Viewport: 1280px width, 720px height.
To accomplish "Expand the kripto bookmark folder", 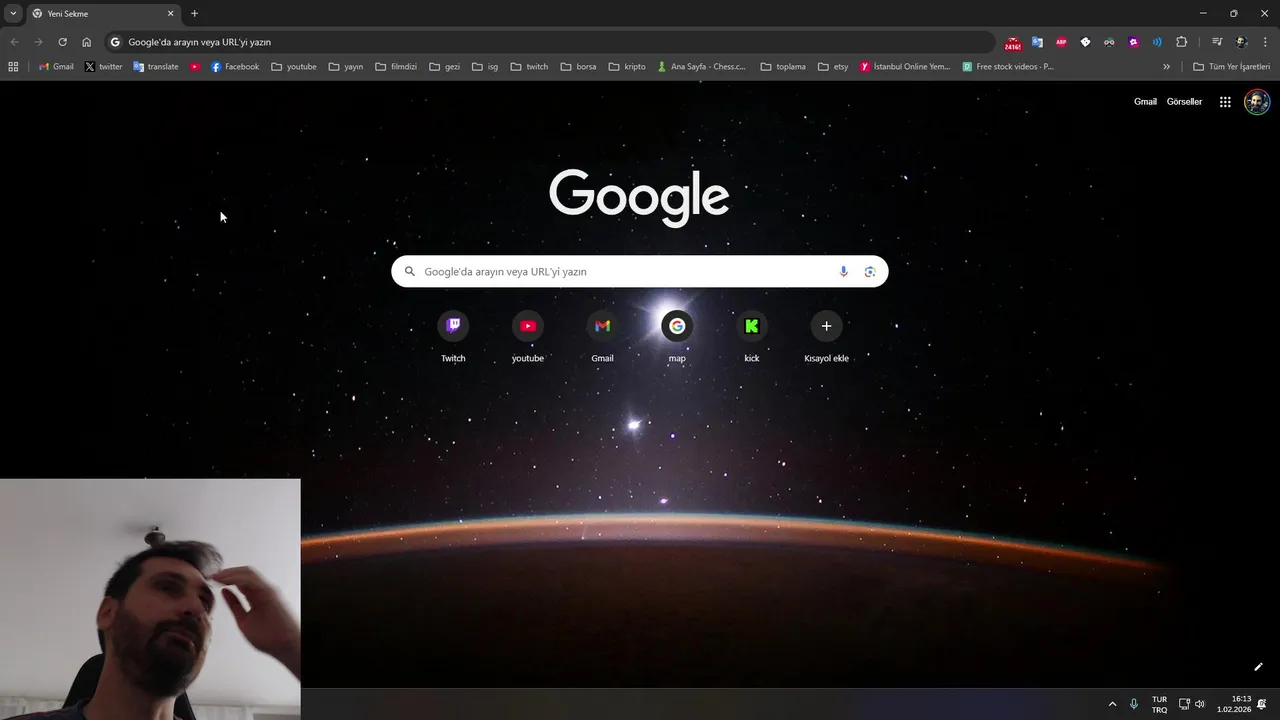I will 627,67.
